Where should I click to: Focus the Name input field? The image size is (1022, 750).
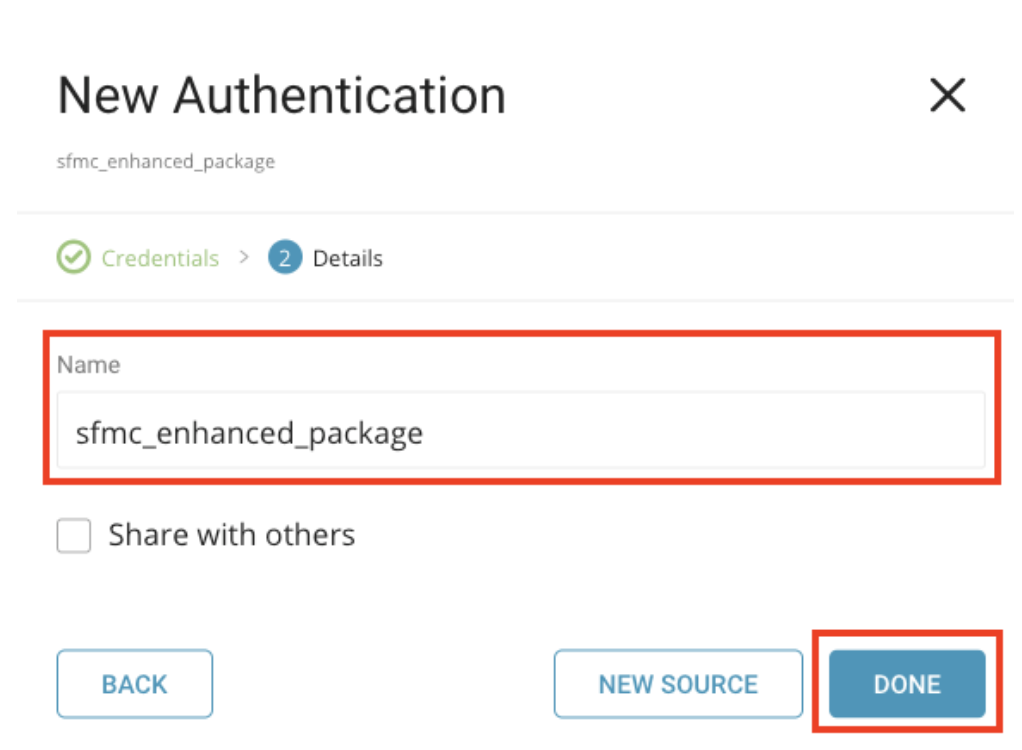[520, 432]
